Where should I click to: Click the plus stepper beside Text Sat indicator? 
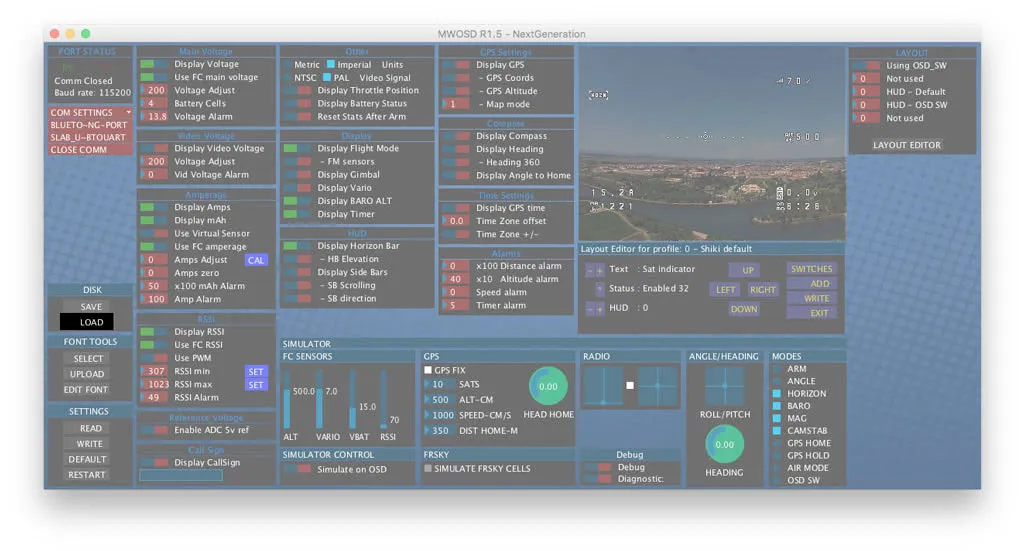[x=599, y=269]
